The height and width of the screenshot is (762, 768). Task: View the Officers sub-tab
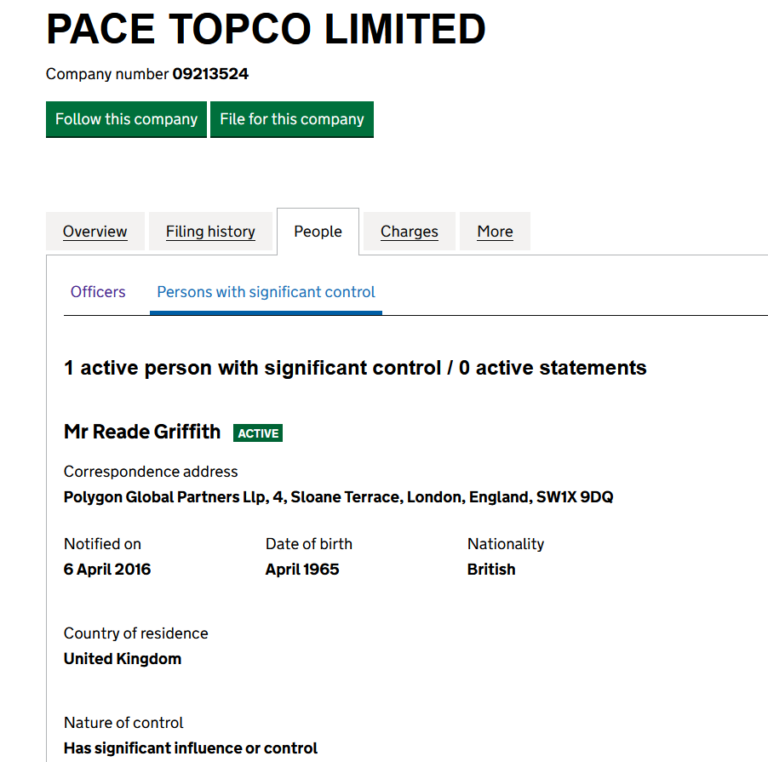(98, 292)
